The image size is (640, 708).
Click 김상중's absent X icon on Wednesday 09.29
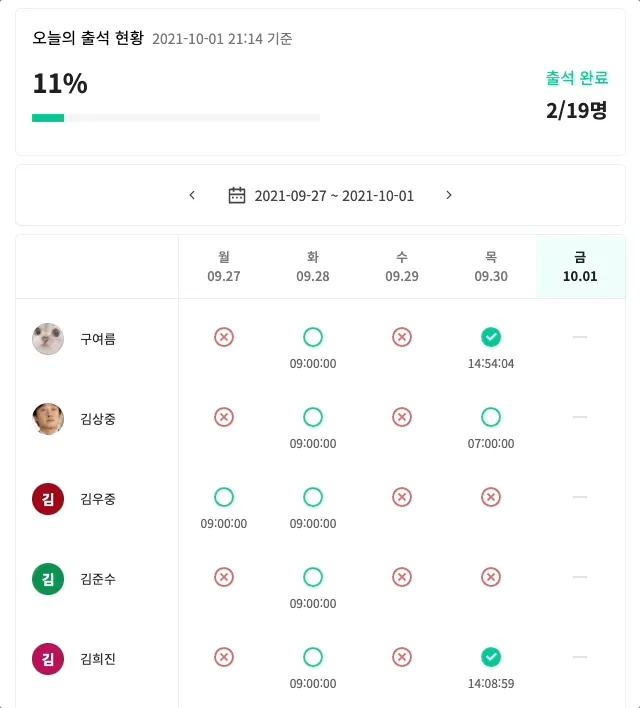(x=402, y=417)
